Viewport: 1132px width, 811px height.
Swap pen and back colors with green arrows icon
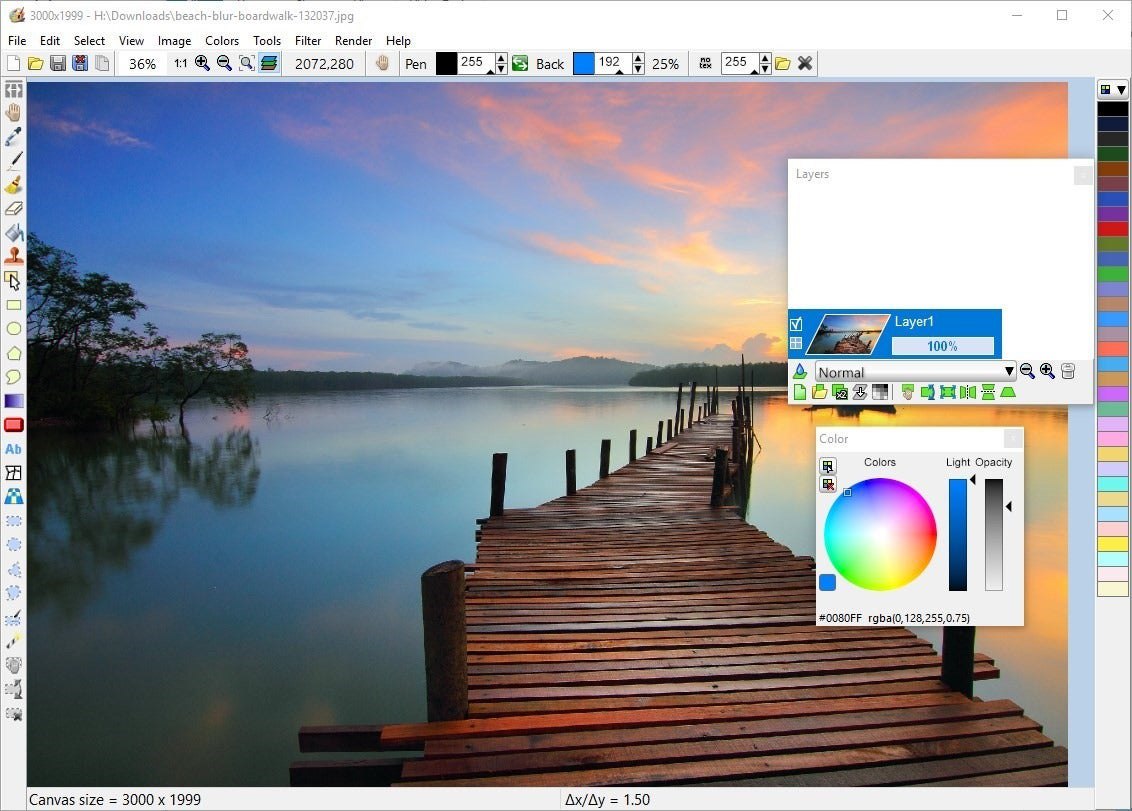tap(520, 64)
